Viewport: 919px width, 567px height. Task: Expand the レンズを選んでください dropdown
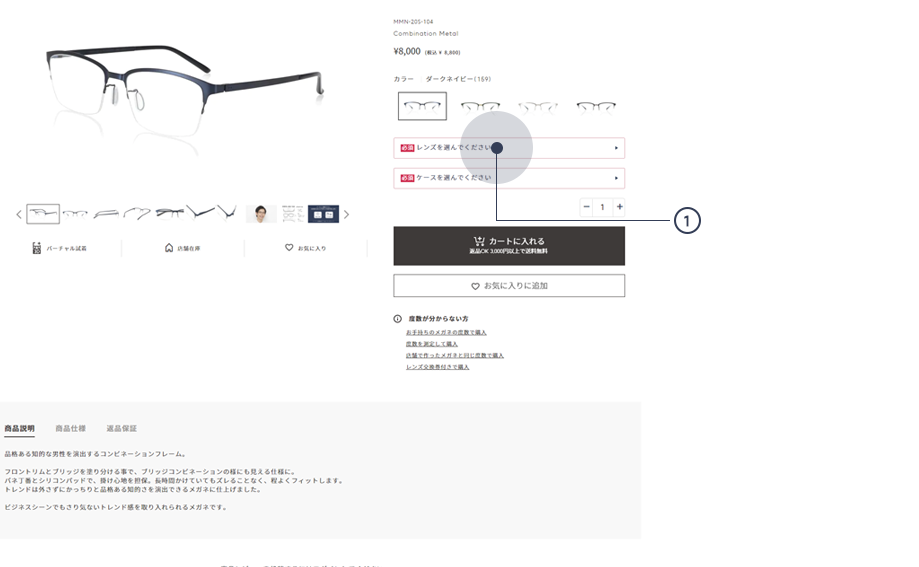tap(509, 148)
